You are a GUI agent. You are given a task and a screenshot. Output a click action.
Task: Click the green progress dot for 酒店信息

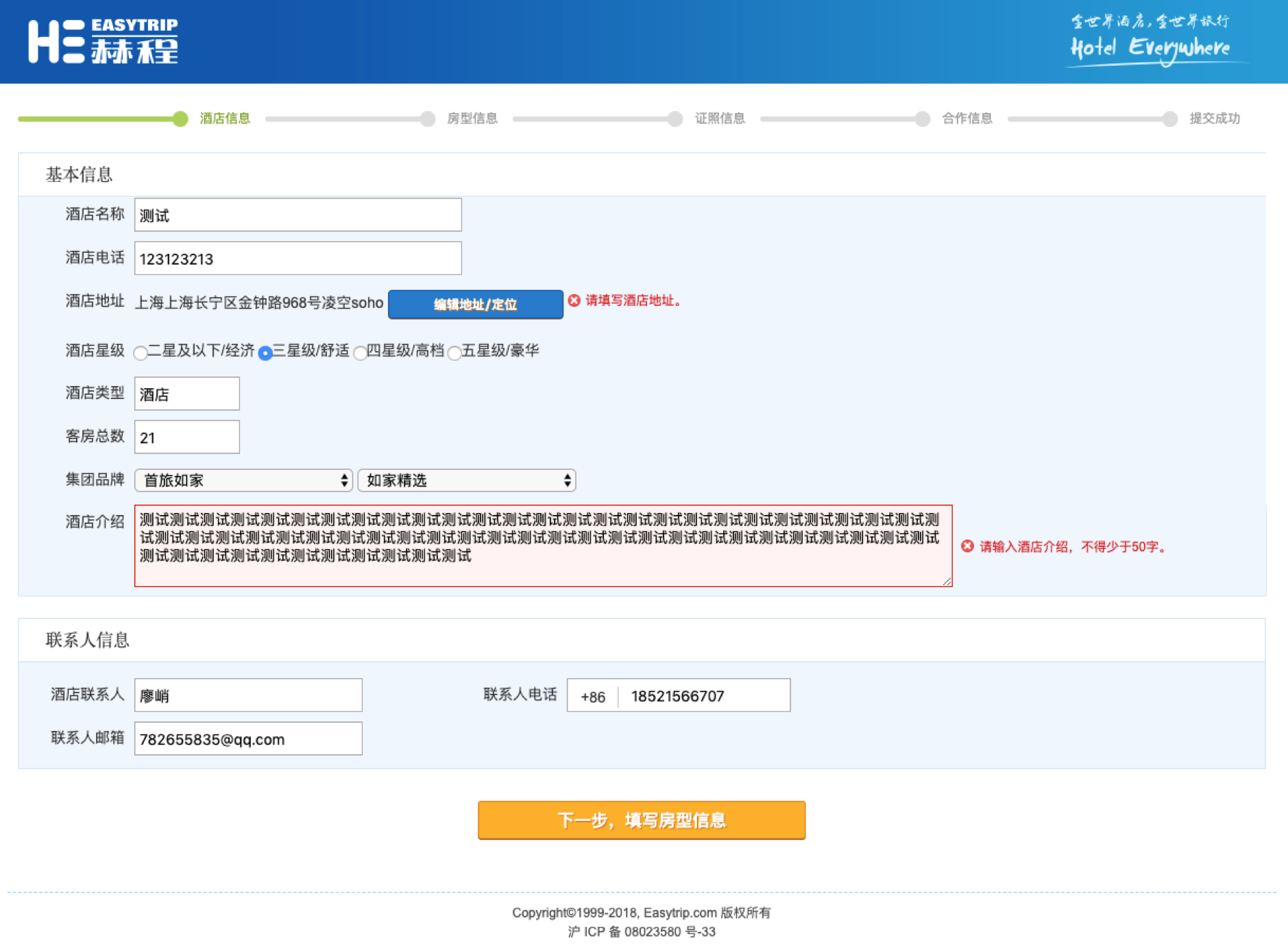pos(180,119)
